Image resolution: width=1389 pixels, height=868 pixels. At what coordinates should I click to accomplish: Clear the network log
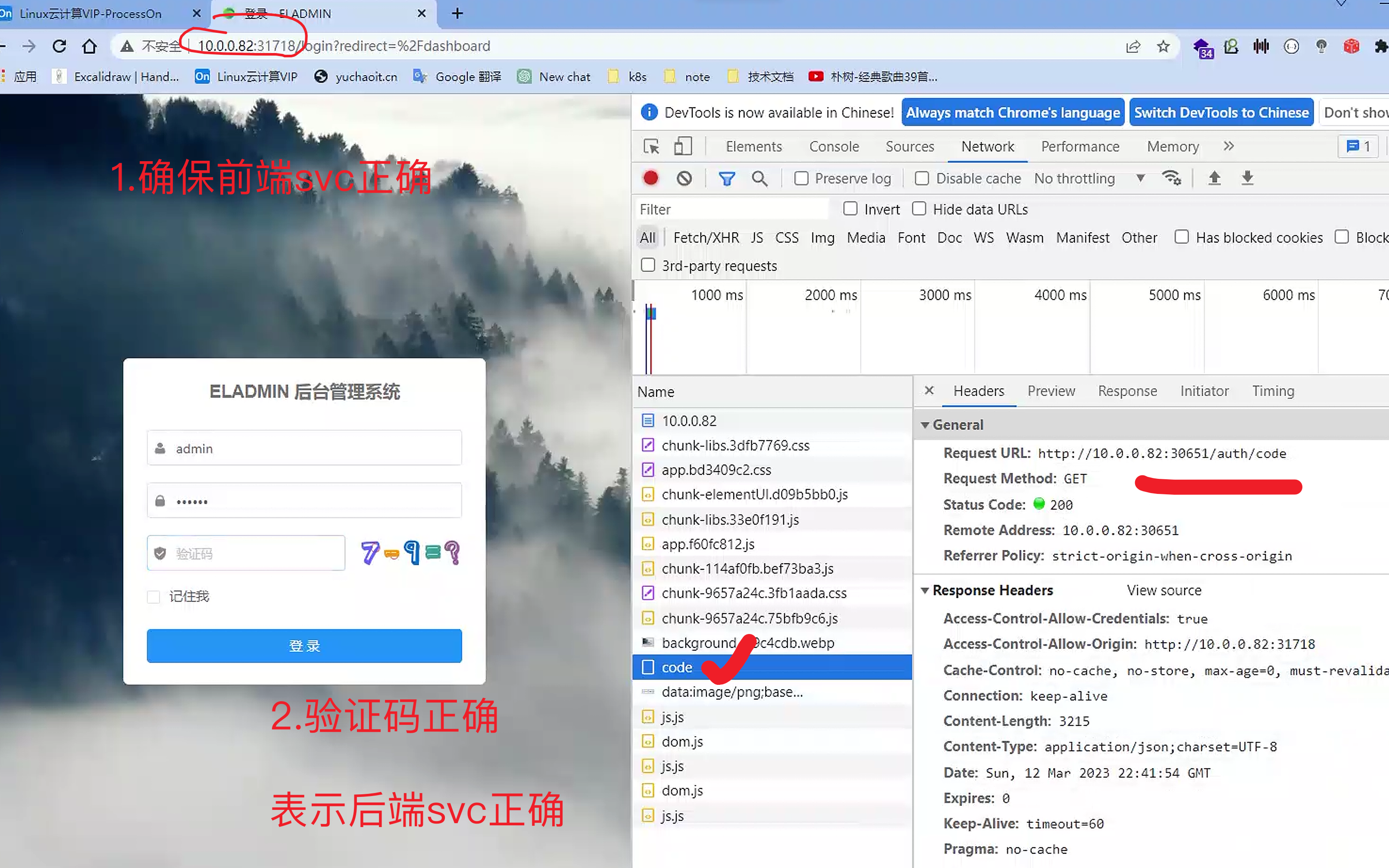pos(684,178)
